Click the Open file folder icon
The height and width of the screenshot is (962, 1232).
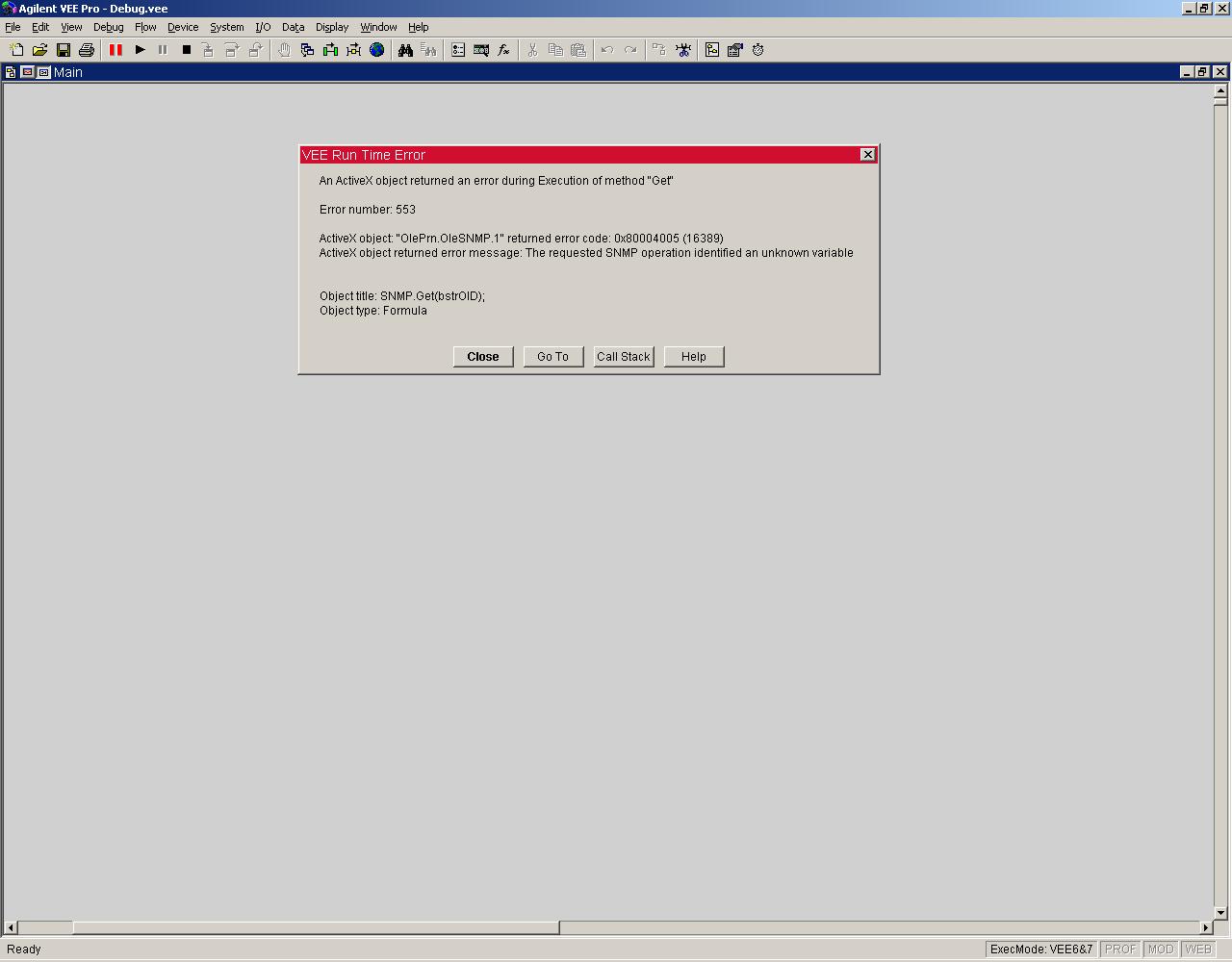tap(39, 50)
